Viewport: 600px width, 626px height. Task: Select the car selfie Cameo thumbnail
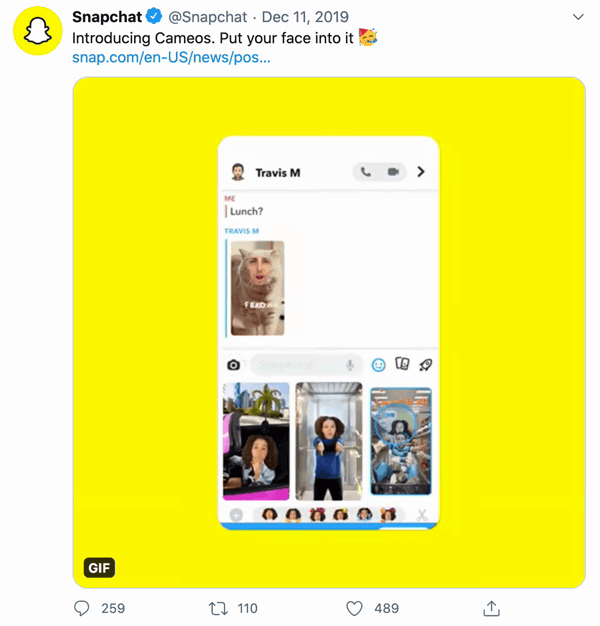256,441
